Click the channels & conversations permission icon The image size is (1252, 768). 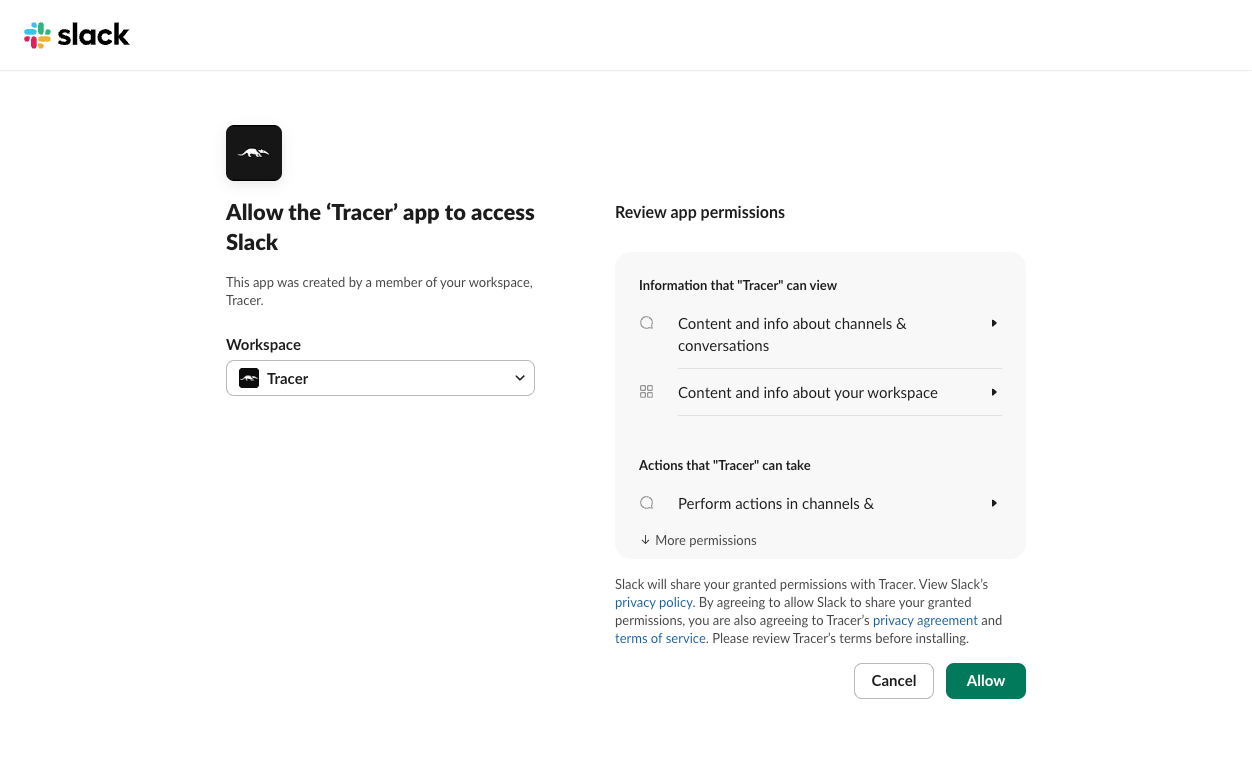(x=646, y=323)
